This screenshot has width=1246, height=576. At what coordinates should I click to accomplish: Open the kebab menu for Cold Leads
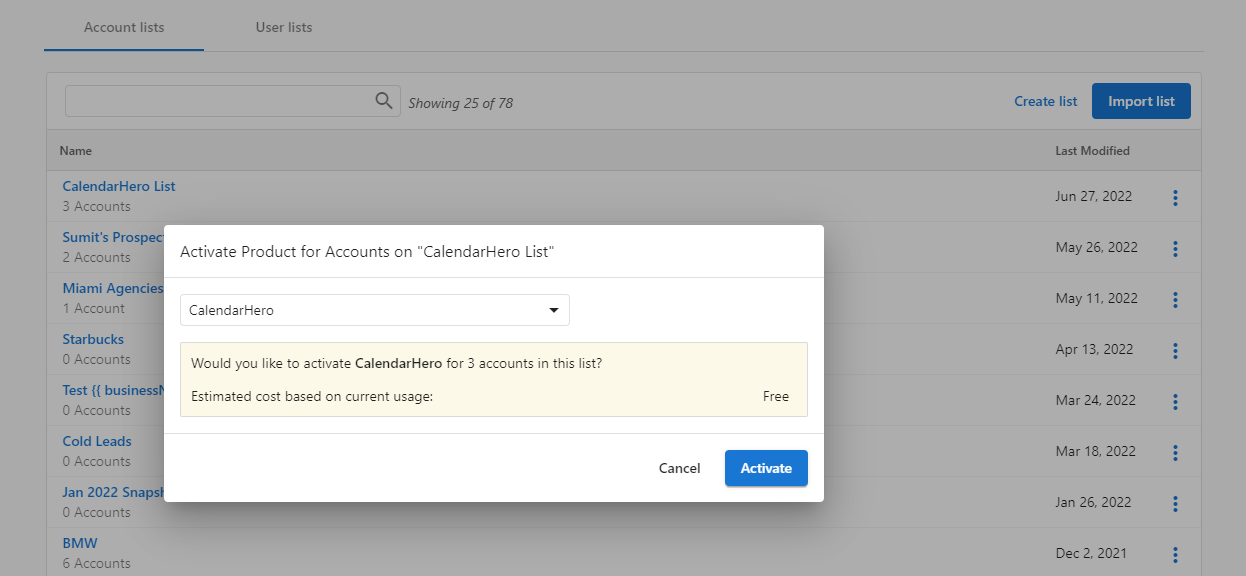[x=1175, y=453]
